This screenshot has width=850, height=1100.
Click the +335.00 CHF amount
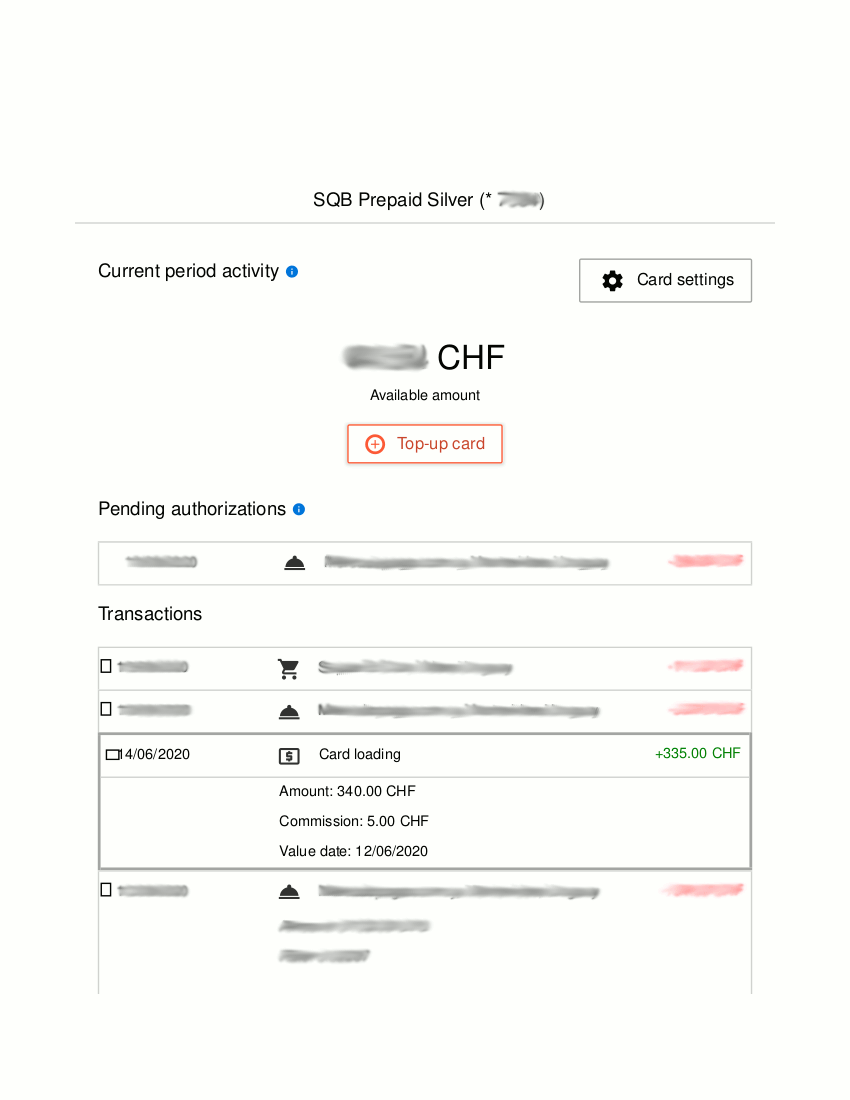697,753
